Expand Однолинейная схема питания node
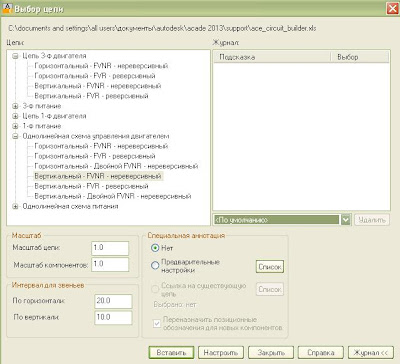Viewport: 400px width, 364px height. (x=15, y=207)
